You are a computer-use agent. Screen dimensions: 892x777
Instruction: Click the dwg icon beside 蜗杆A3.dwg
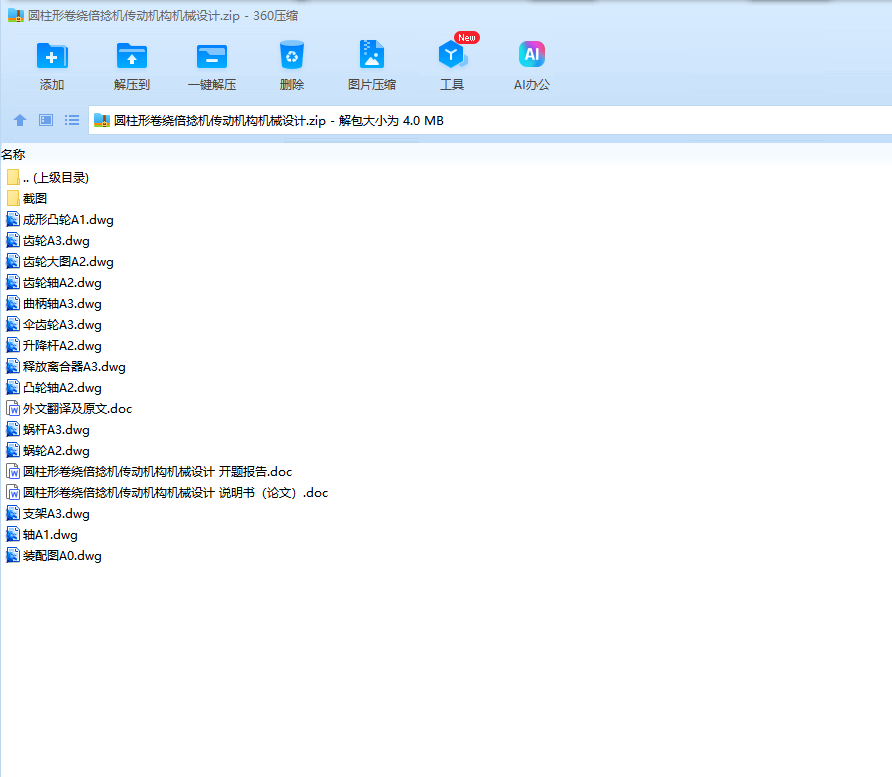pos(13,429)
